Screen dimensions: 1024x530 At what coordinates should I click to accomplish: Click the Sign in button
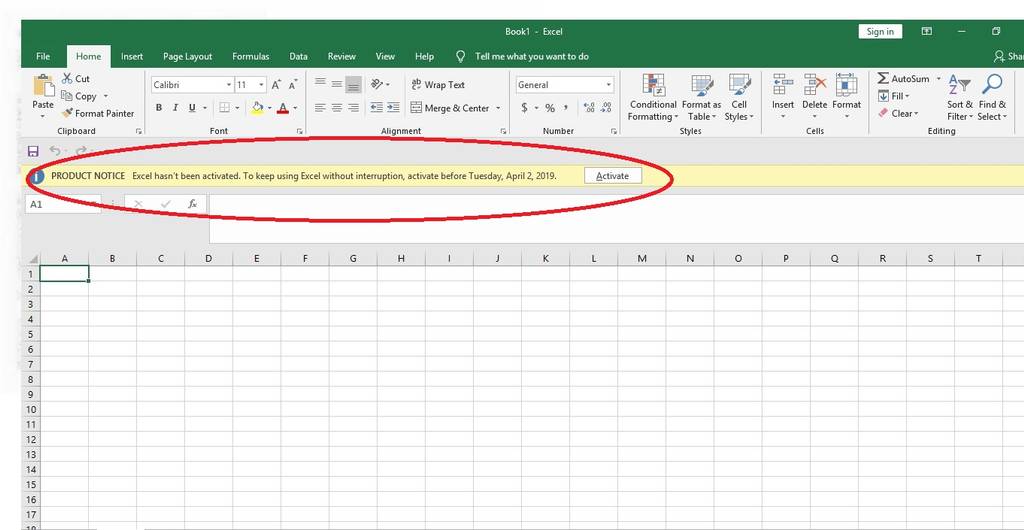point(880,31)
